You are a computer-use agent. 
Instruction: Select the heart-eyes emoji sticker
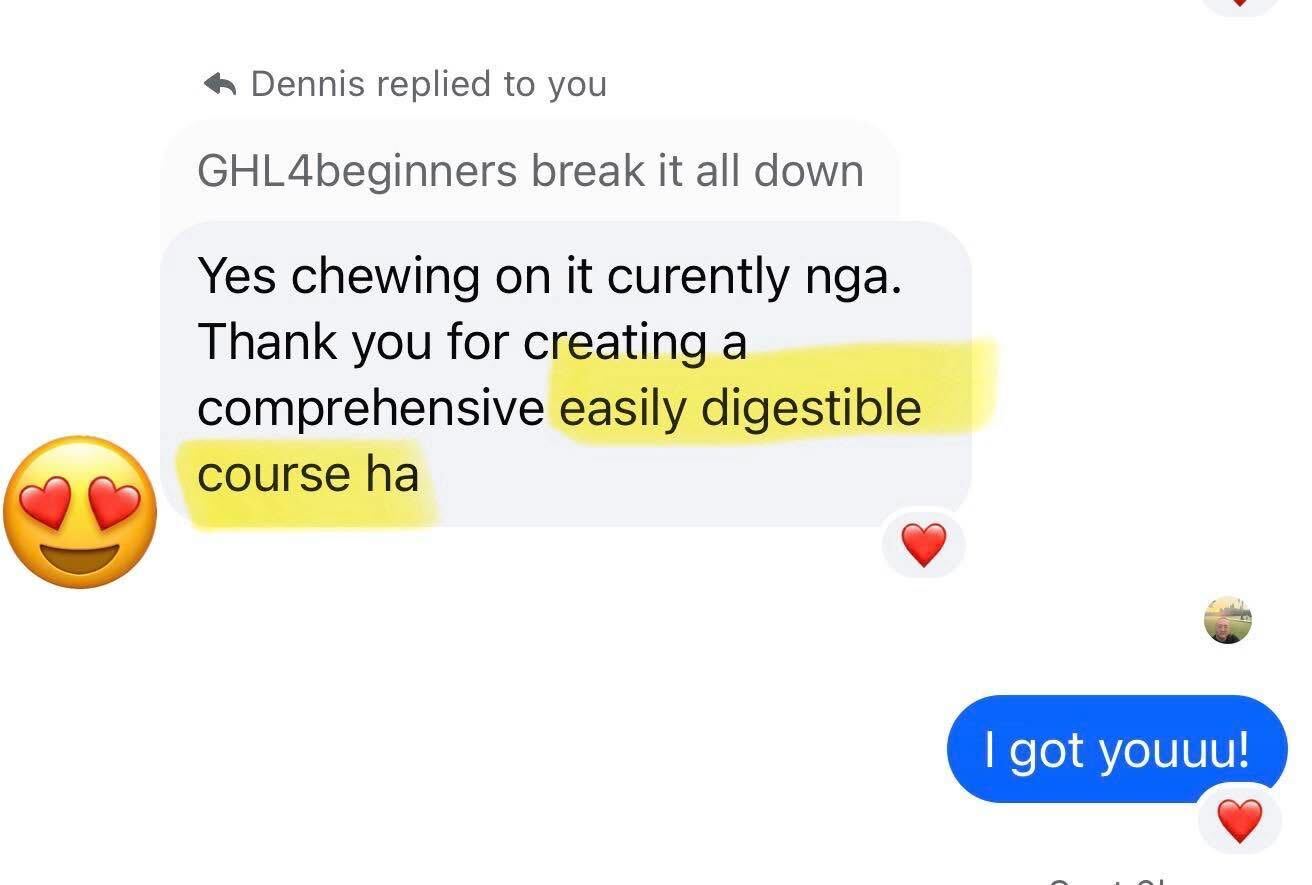80,512
